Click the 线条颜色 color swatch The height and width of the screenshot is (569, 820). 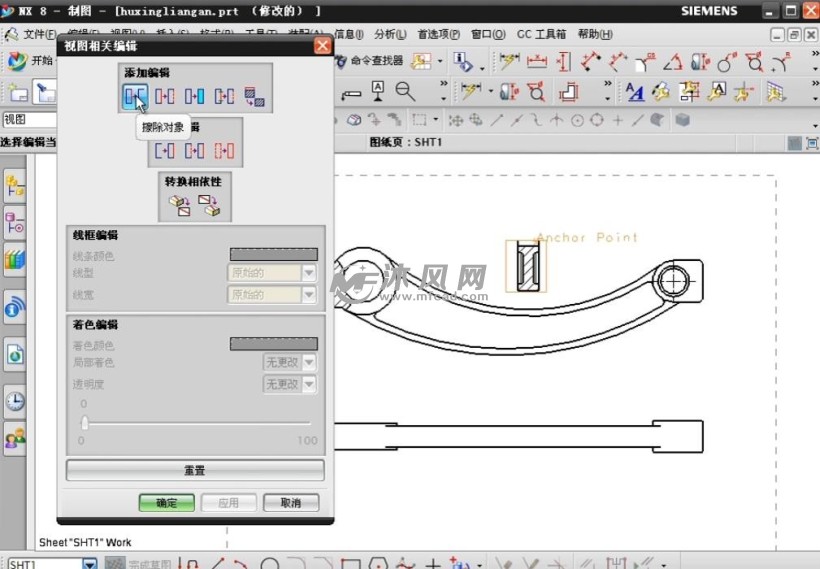tap(274, 255)
